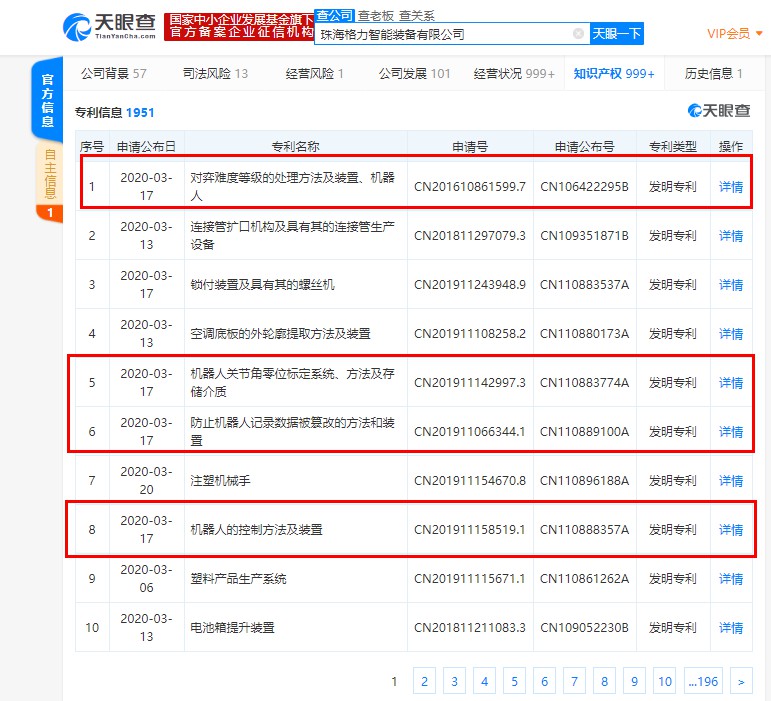Open 详情 for 锁付装置及具有其的螺丝机

731,285
